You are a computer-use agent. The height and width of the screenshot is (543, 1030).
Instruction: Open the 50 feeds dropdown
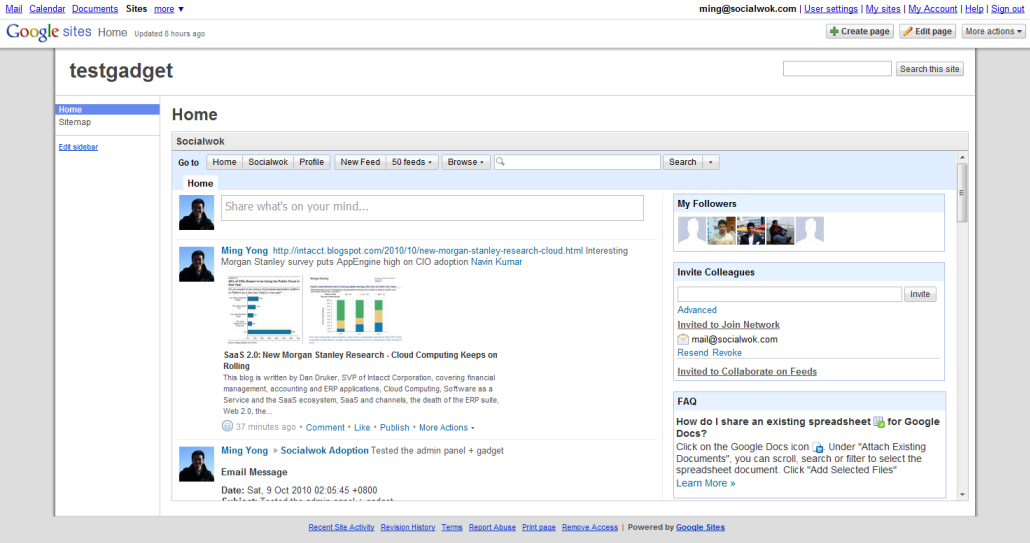coord(412,162)
